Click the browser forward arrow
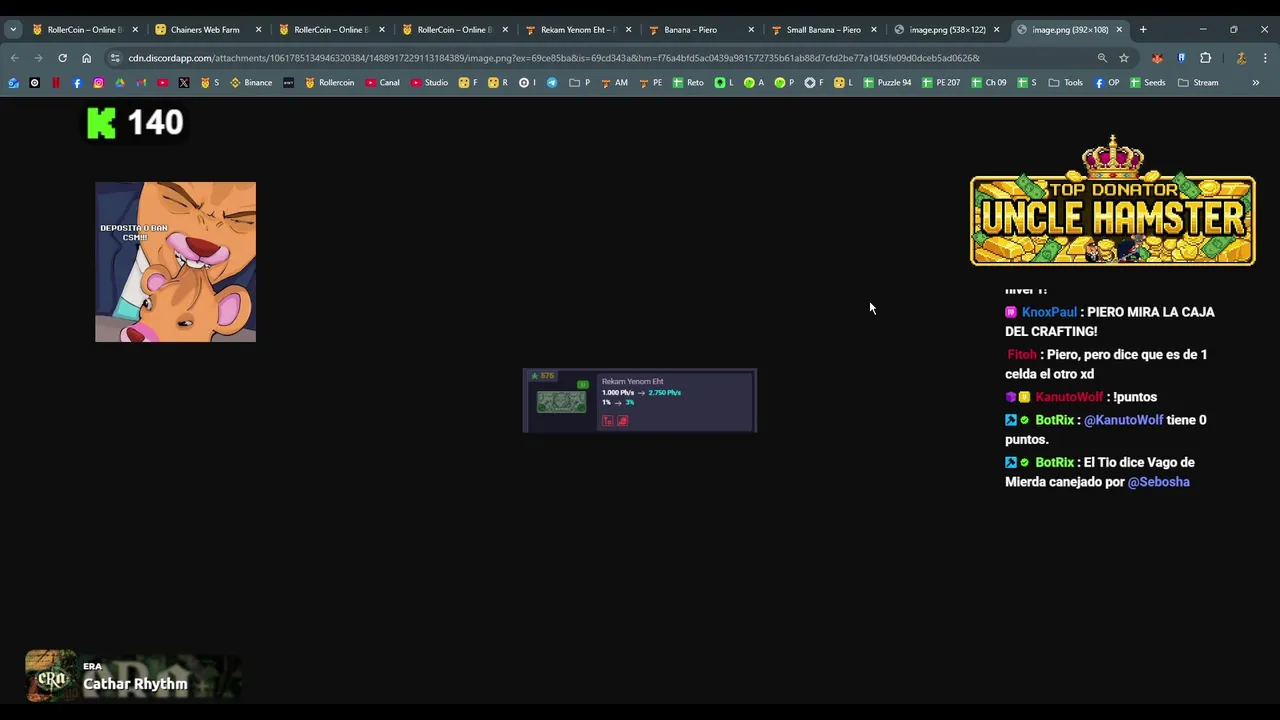The image size is (1280, 720). click(38, 58)
